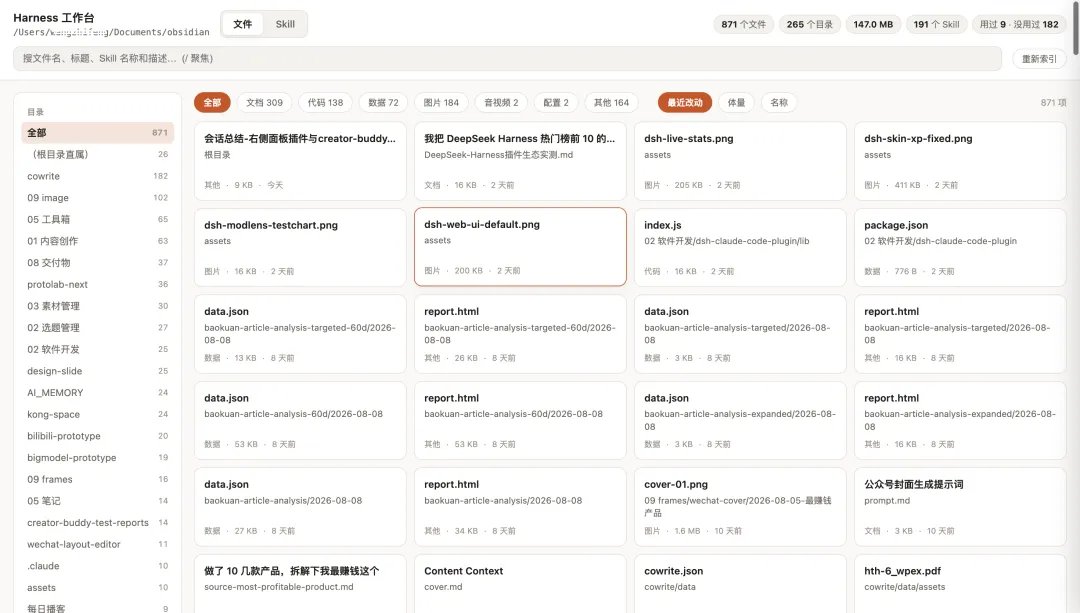Filter by 其他 164

[x=611, y=103]
